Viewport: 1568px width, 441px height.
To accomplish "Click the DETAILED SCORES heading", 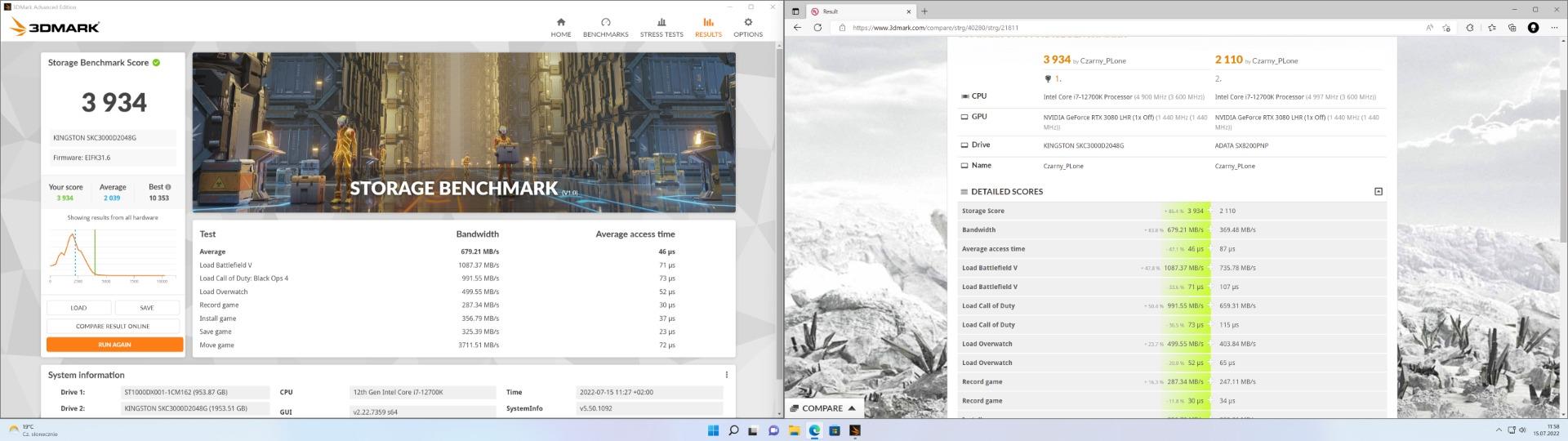I will click(x=1006, y=191).
